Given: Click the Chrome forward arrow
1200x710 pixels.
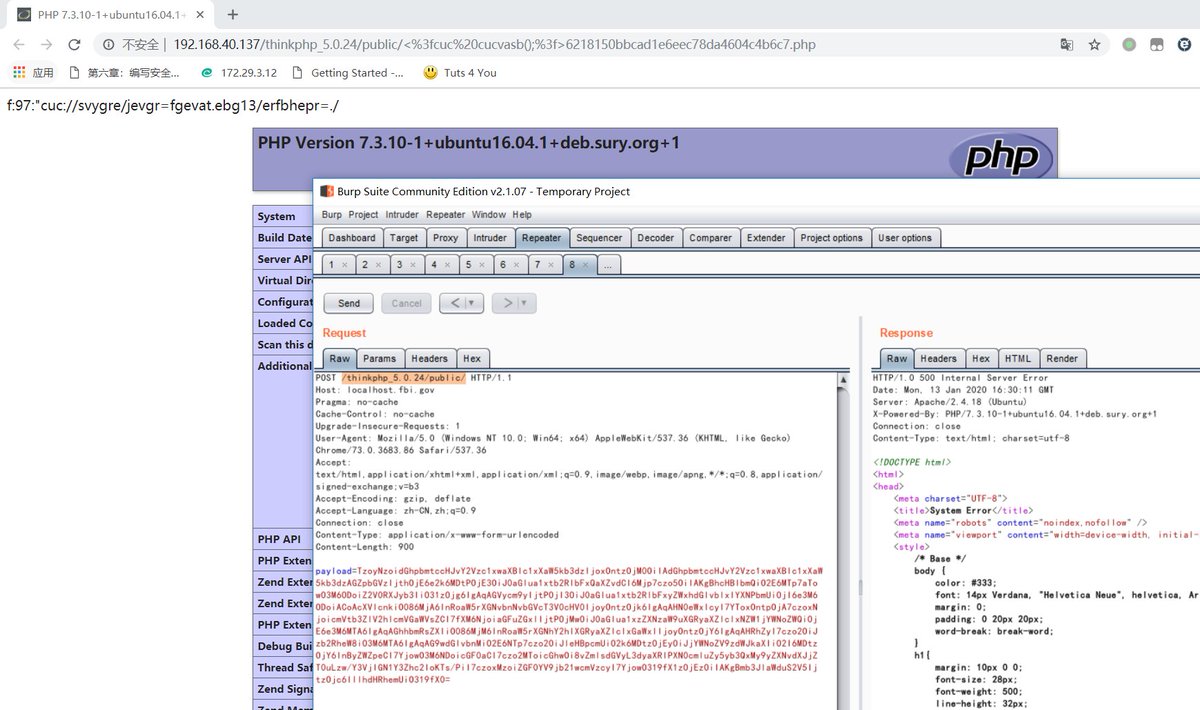Looking at the screenshot, I should [46, 44].
